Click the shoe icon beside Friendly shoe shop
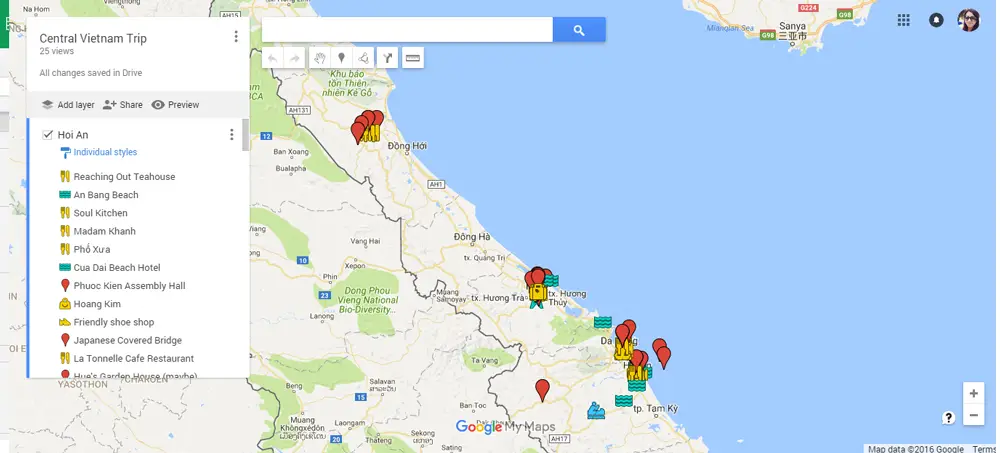This screenshot has width=1000, height=453. (64, 322)
